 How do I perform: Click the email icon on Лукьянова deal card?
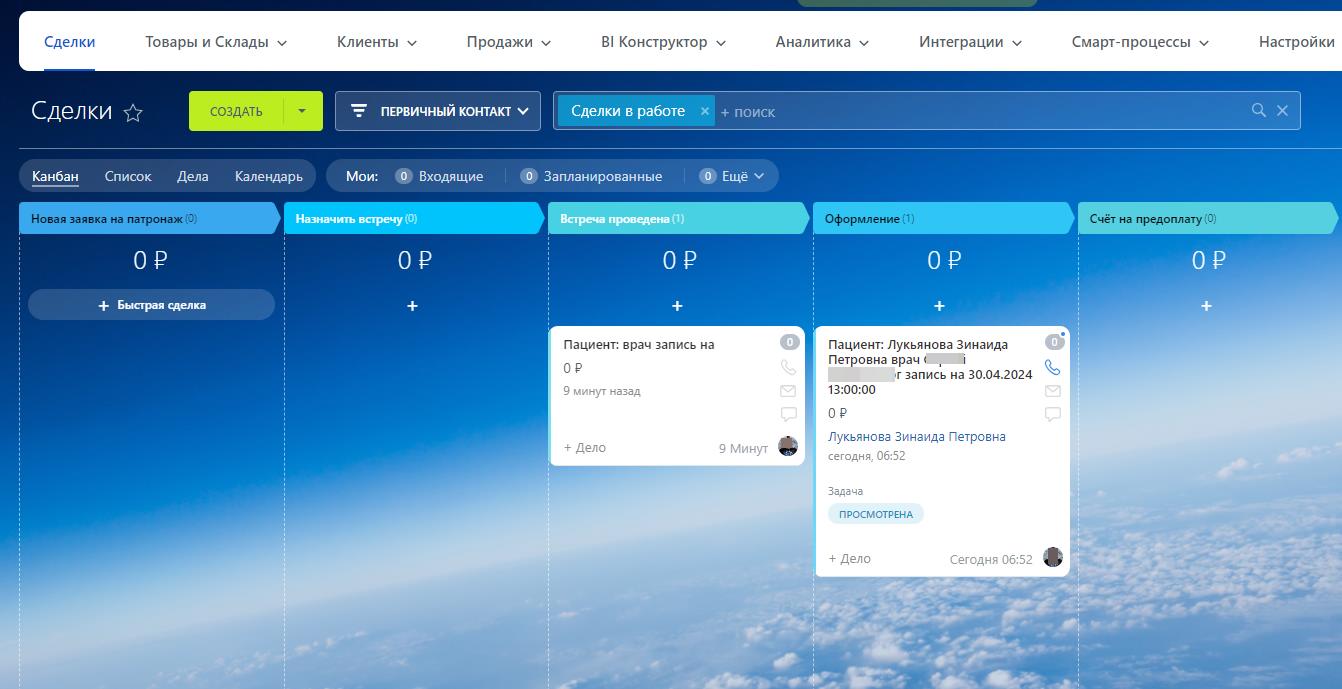pos(1052,391)
